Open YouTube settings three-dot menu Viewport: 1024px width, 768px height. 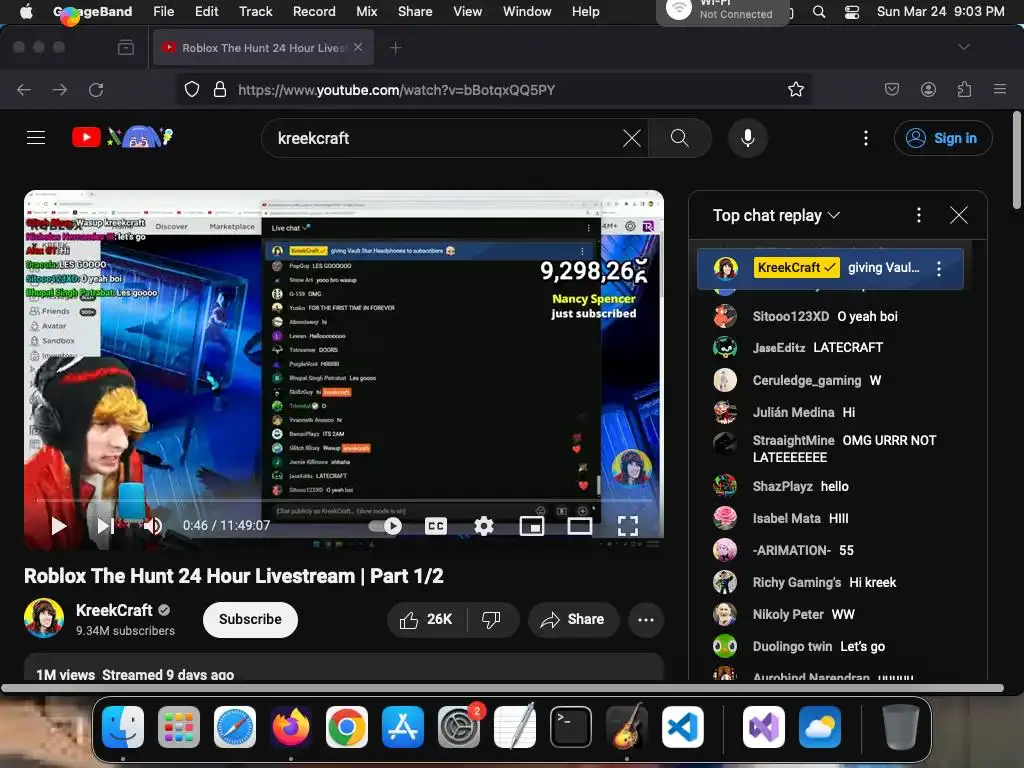[x=866, y=138]
